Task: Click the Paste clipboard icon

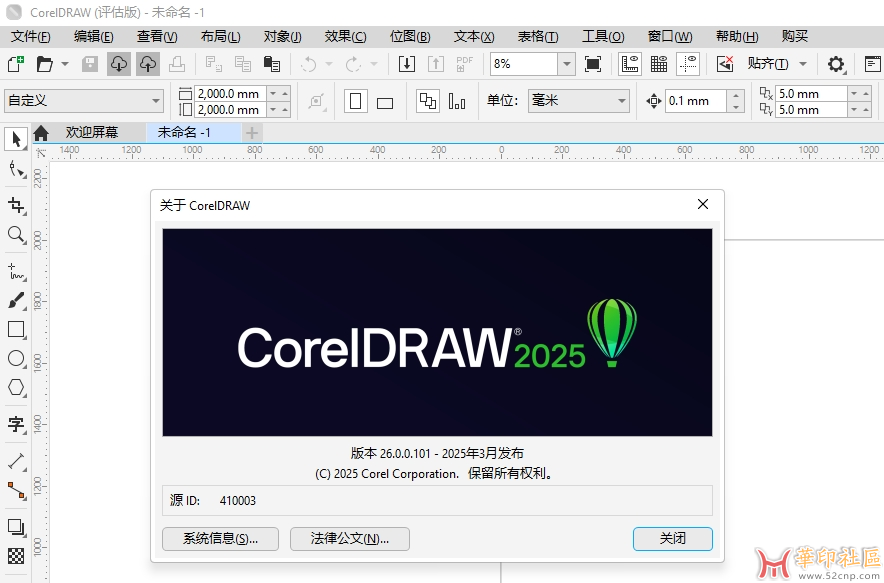Action: point(272,64)
